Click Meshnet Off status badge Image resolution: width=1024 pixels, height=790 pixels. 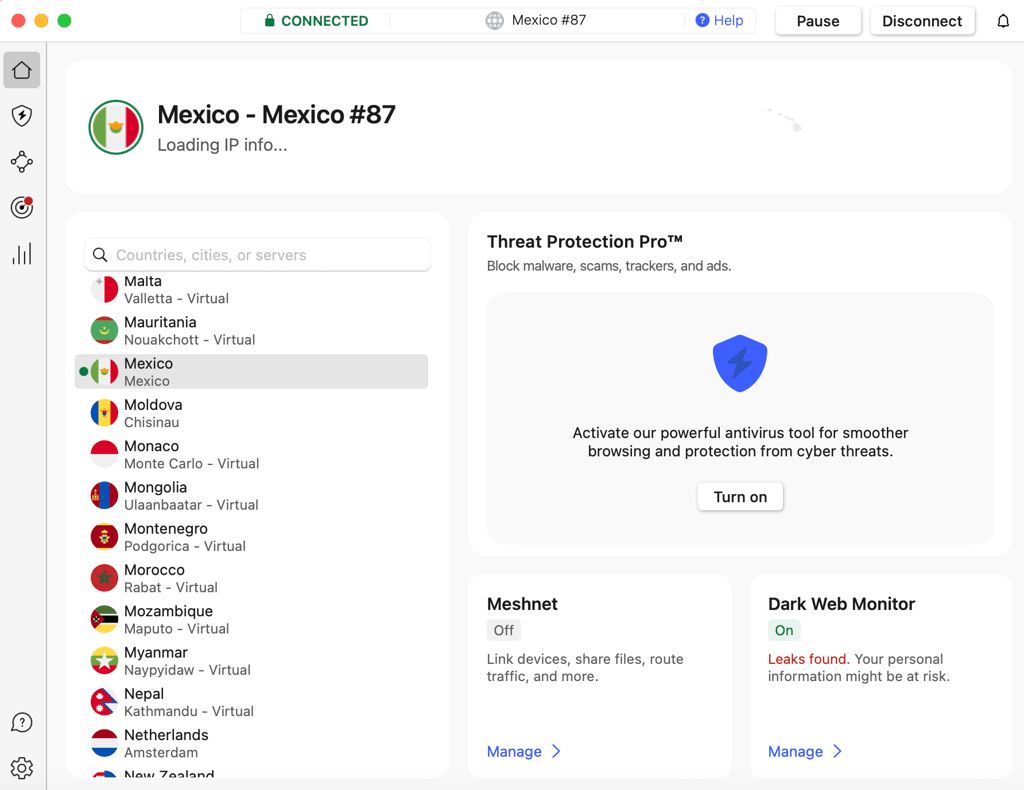[x=504, y=630]
